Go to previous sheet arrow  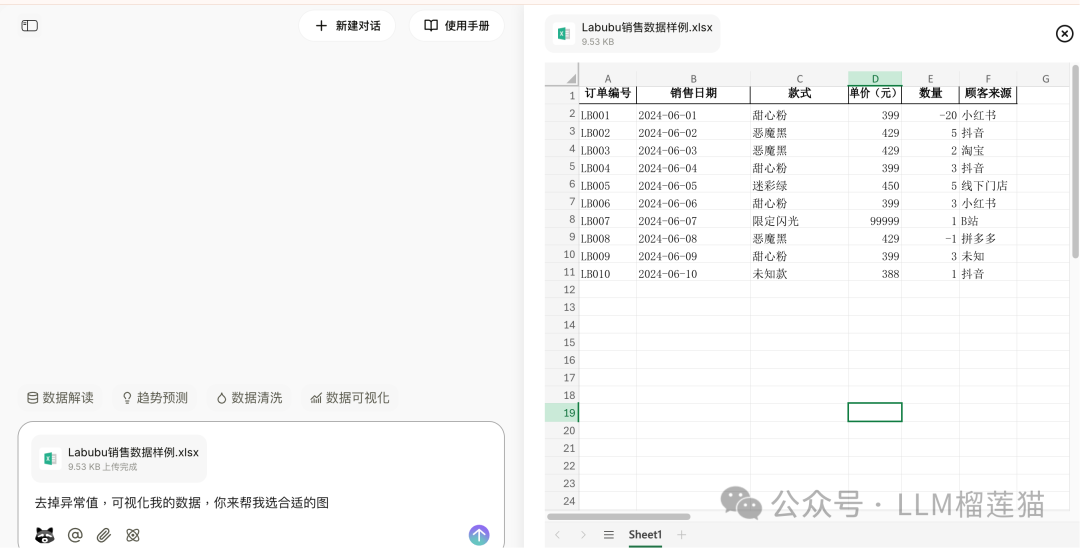point(558,535)
